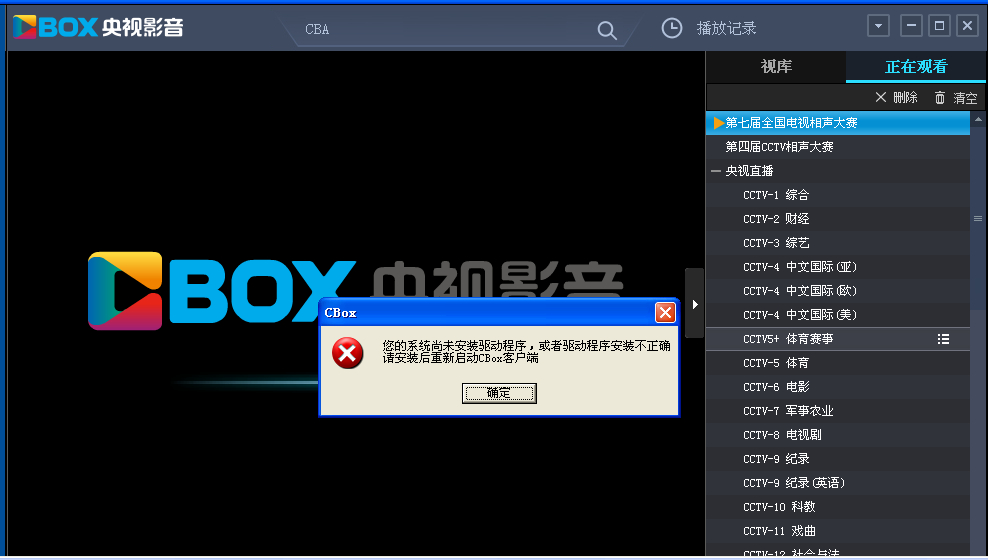
Task: Minimize the CBox window
Action: click(911, 26)
